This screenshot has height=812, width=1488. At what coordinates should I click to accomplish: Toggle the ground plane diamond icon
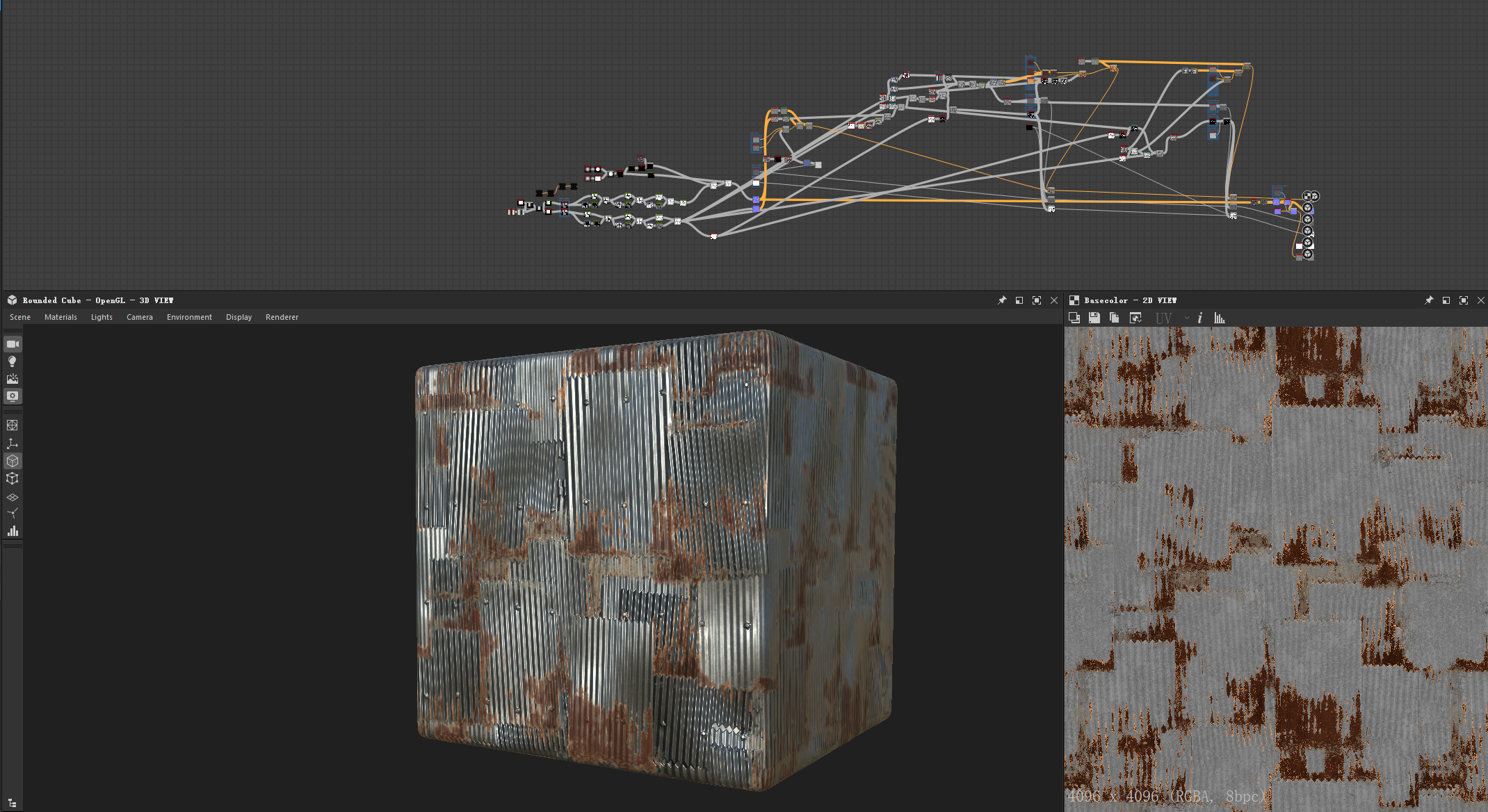tap(13, 497)
